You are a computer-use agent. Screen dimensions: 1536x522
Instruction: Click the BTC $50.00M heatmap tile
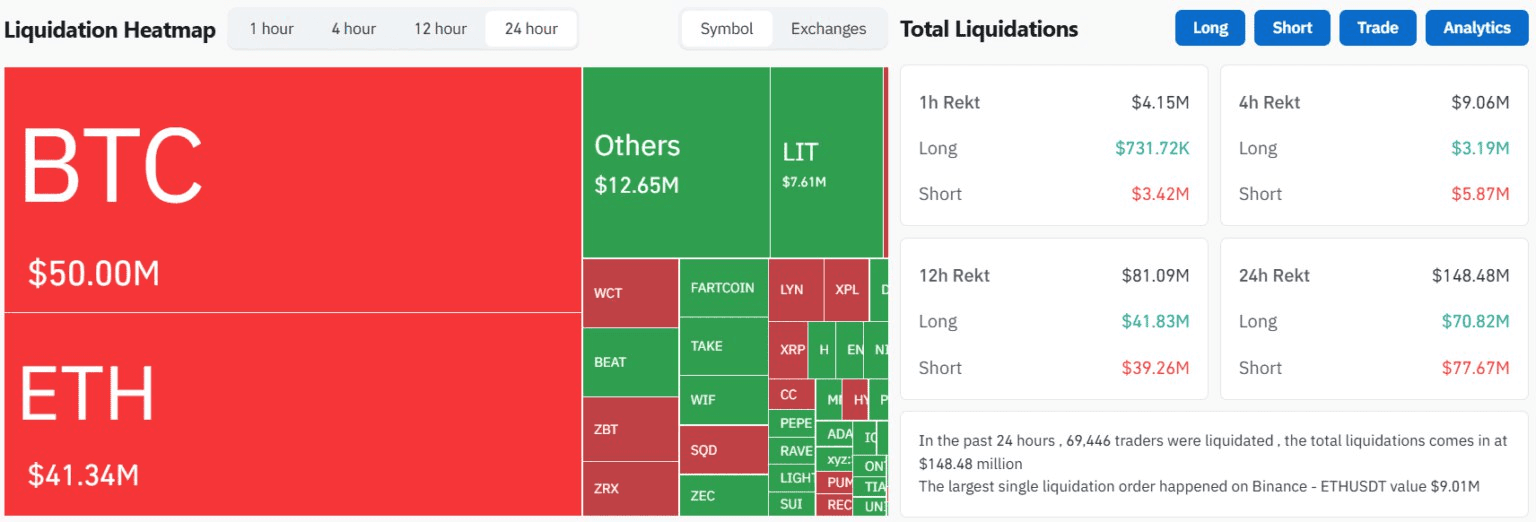(292, 189)
